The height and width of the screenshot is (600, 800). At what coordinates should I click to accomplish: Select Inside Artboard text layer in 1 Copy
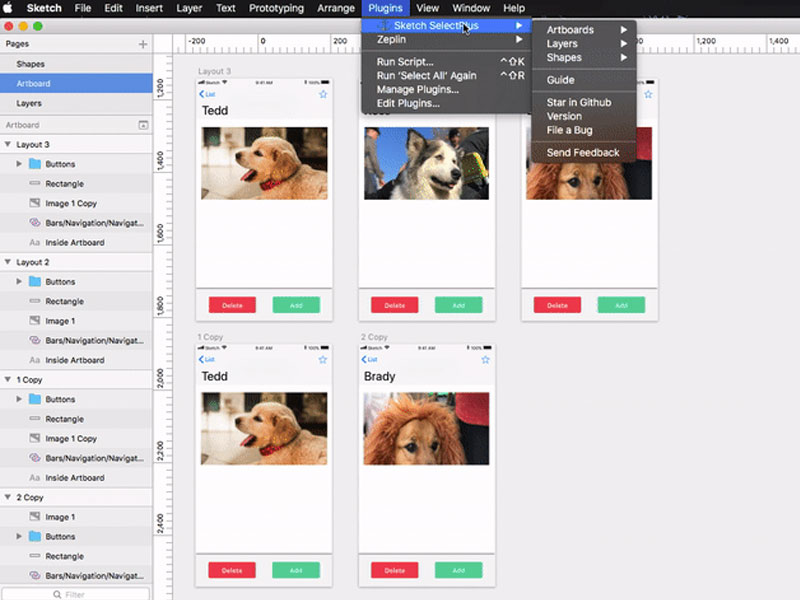coord(76,478)
